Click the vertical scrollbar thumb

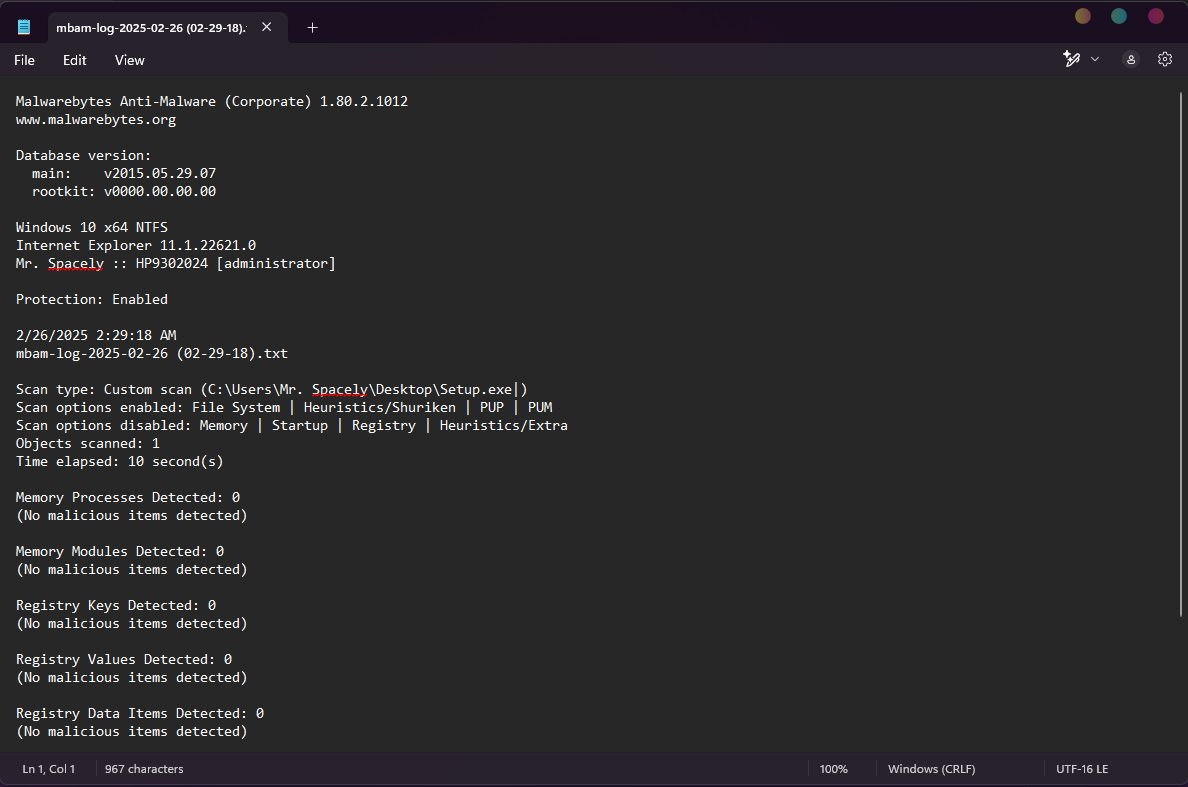1180,354
